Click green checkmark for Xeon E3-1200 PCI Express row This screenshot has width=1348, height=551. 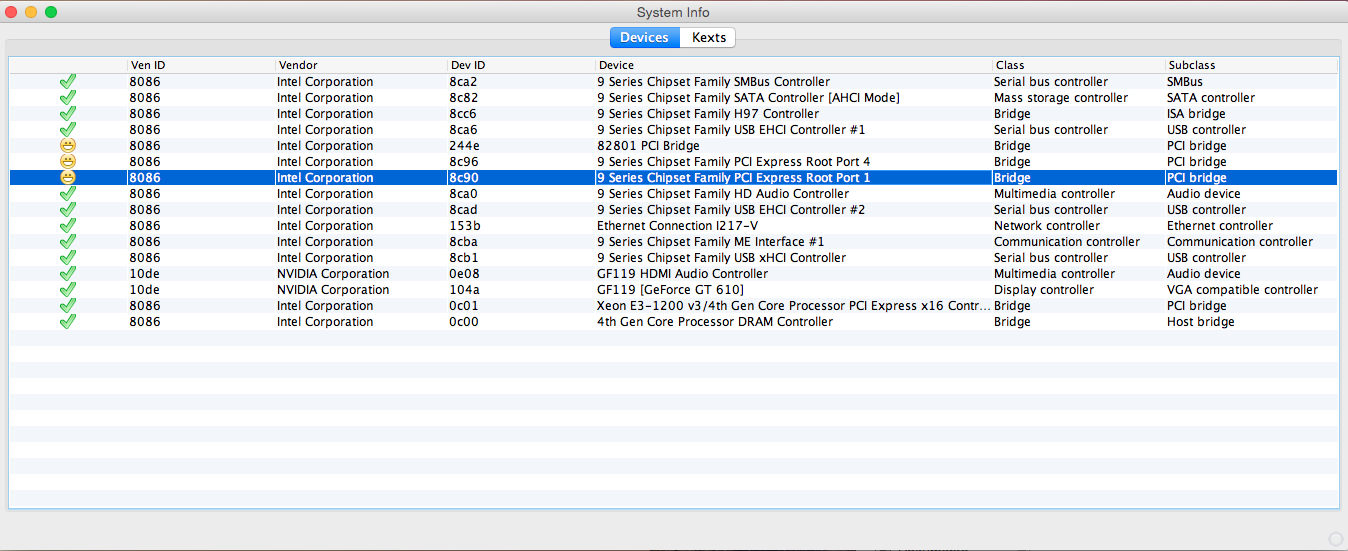pos(68,306)
